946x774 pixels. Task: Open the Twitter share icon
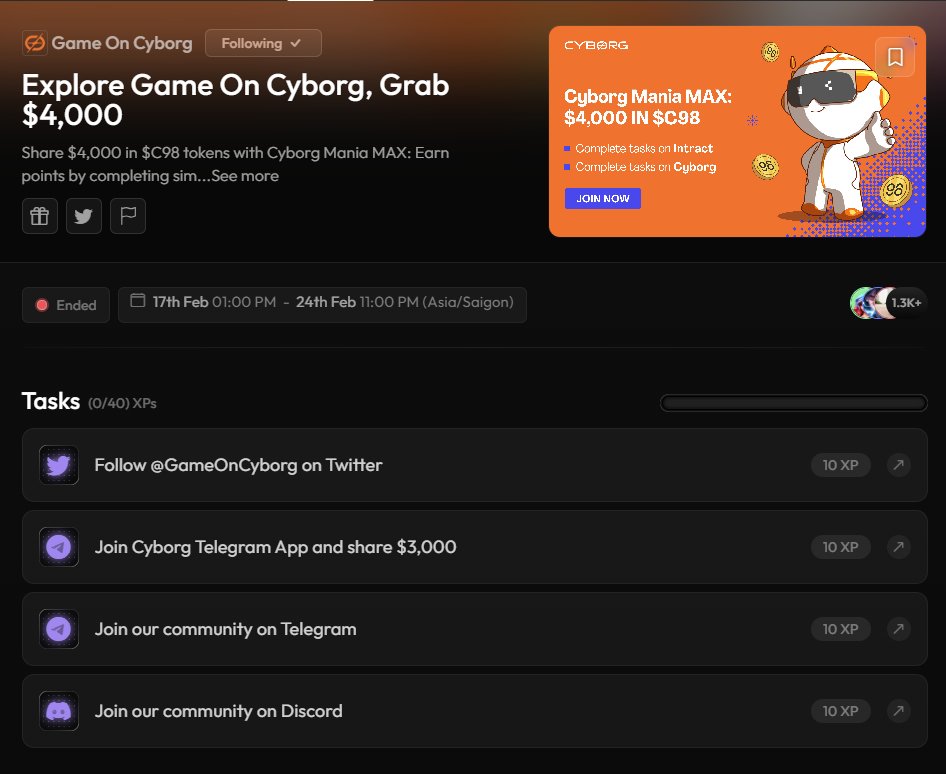(x=84, y=216)
